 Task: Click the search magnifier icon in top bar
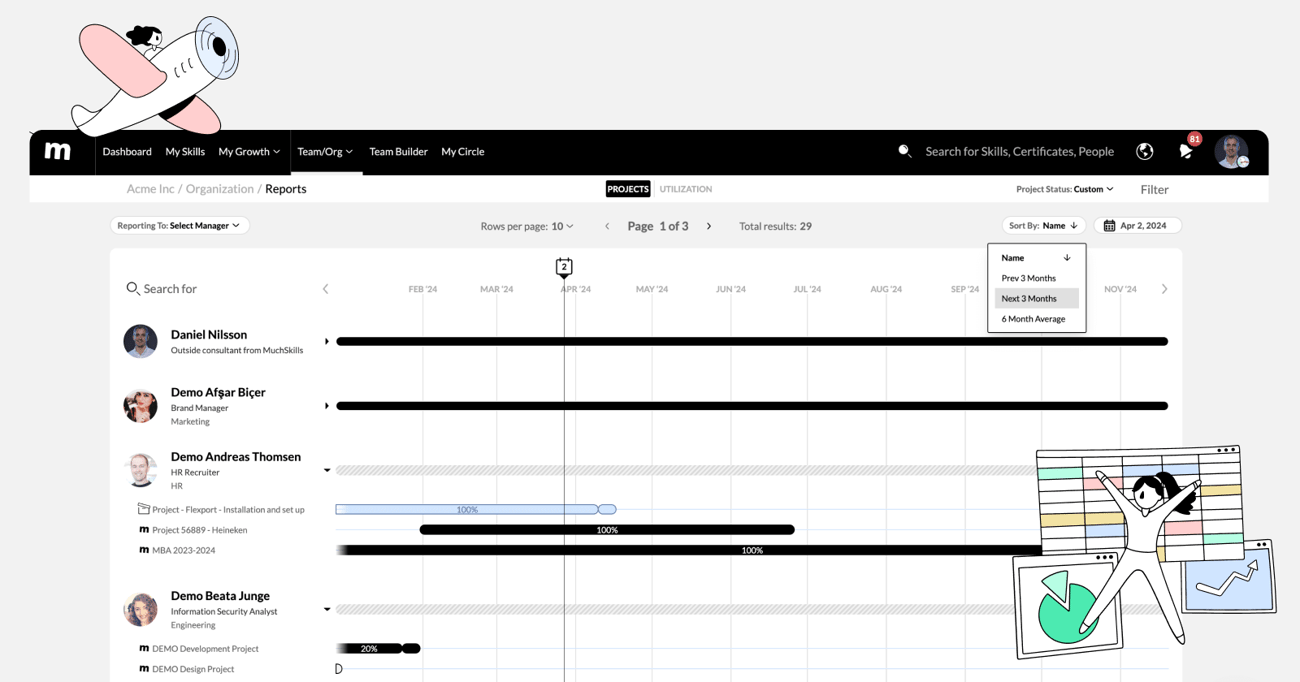pyautogui.click(x=904, y=151)
